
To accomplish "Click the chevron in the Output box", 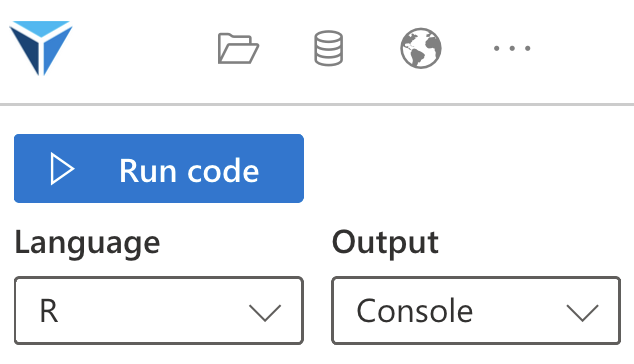I will point(582,313).
